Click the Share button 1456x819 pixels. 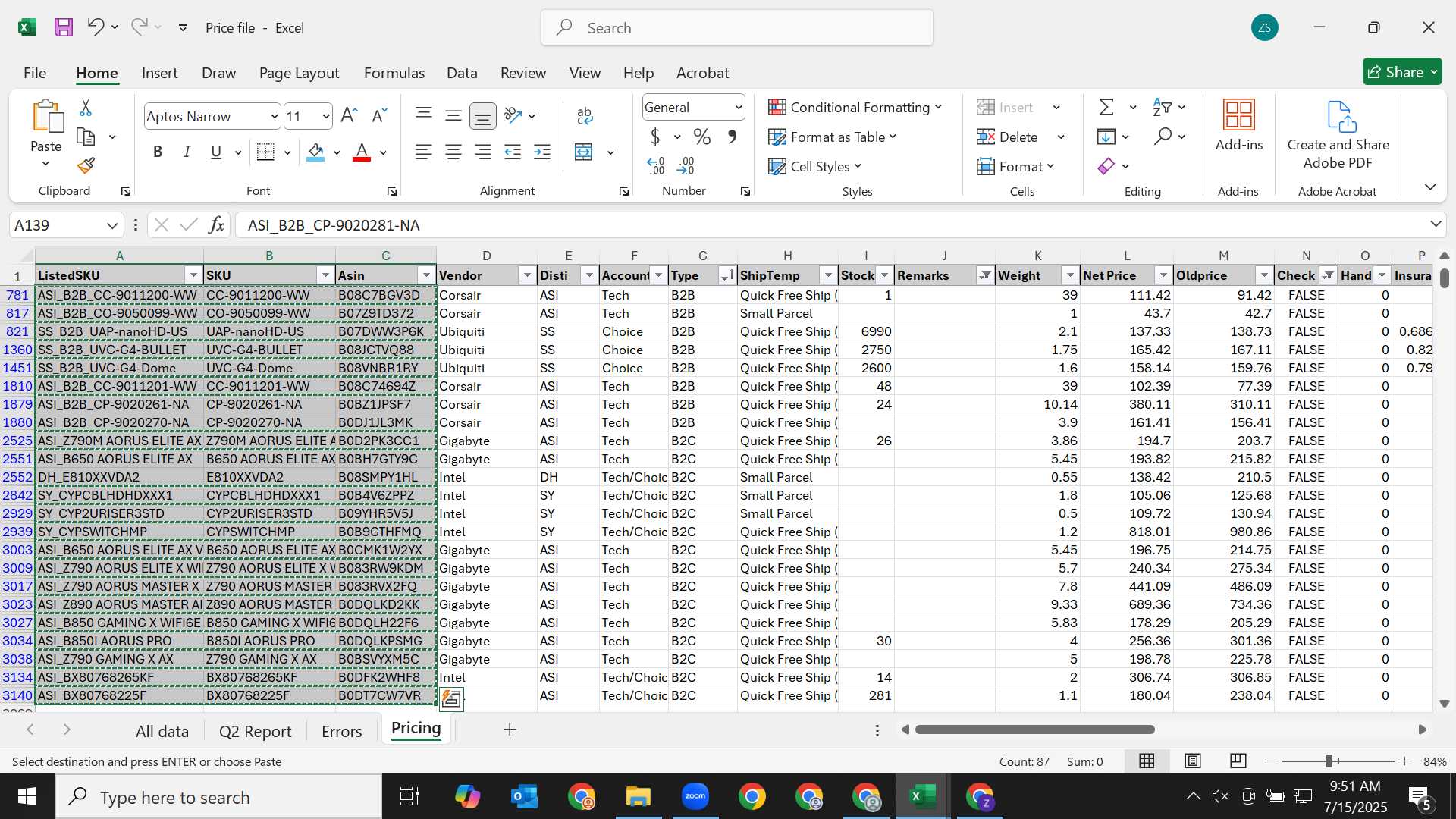(x=1402, y=72)
